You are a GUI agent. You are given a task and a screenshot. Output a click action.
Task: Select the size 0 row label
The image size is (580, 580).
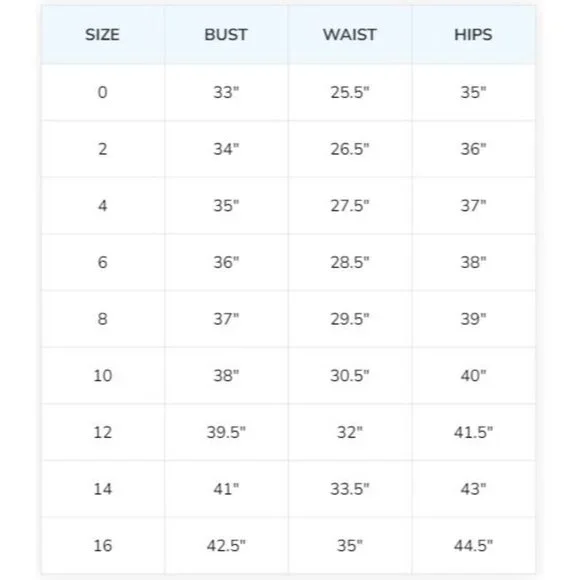pyautogui.click(x=102, y=92)
